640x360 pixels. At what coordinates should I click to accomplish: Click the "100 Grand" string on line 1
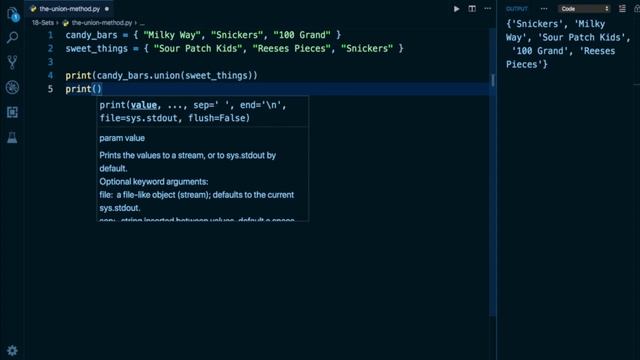tap(302, 35)
